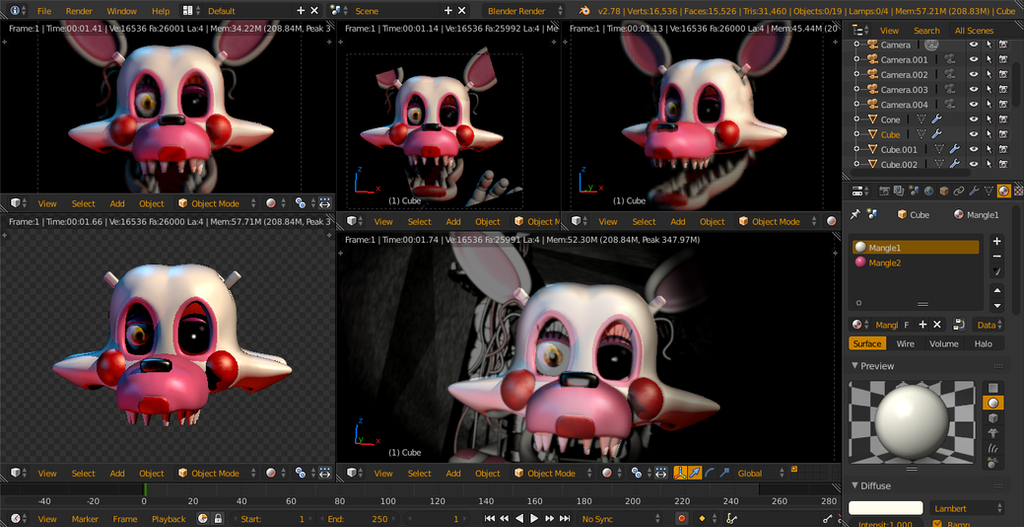The width and height of the screenshot is (1024, 527).
Task: Select Mangle2 material slot
Action: pyautogui.click(x=916, y=263)
